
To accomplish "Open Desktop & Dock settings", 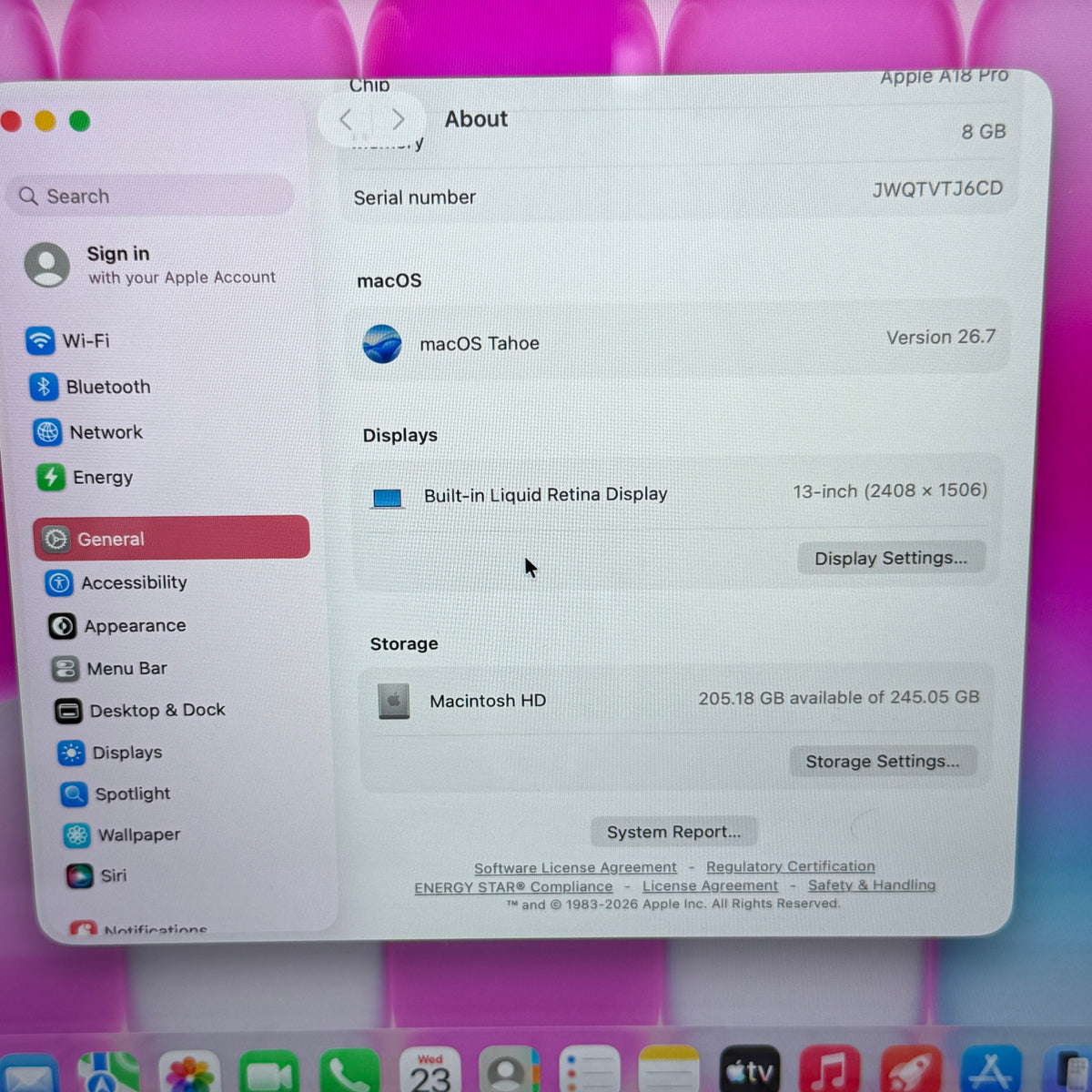I will click(139, 710).
